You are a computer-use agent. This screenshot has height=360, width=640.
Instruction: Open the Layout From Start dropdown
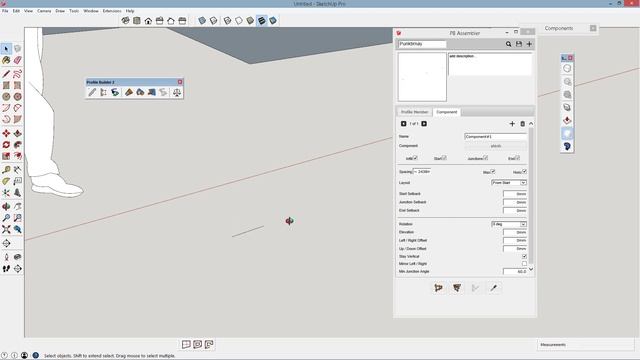(x=509, y=182)
